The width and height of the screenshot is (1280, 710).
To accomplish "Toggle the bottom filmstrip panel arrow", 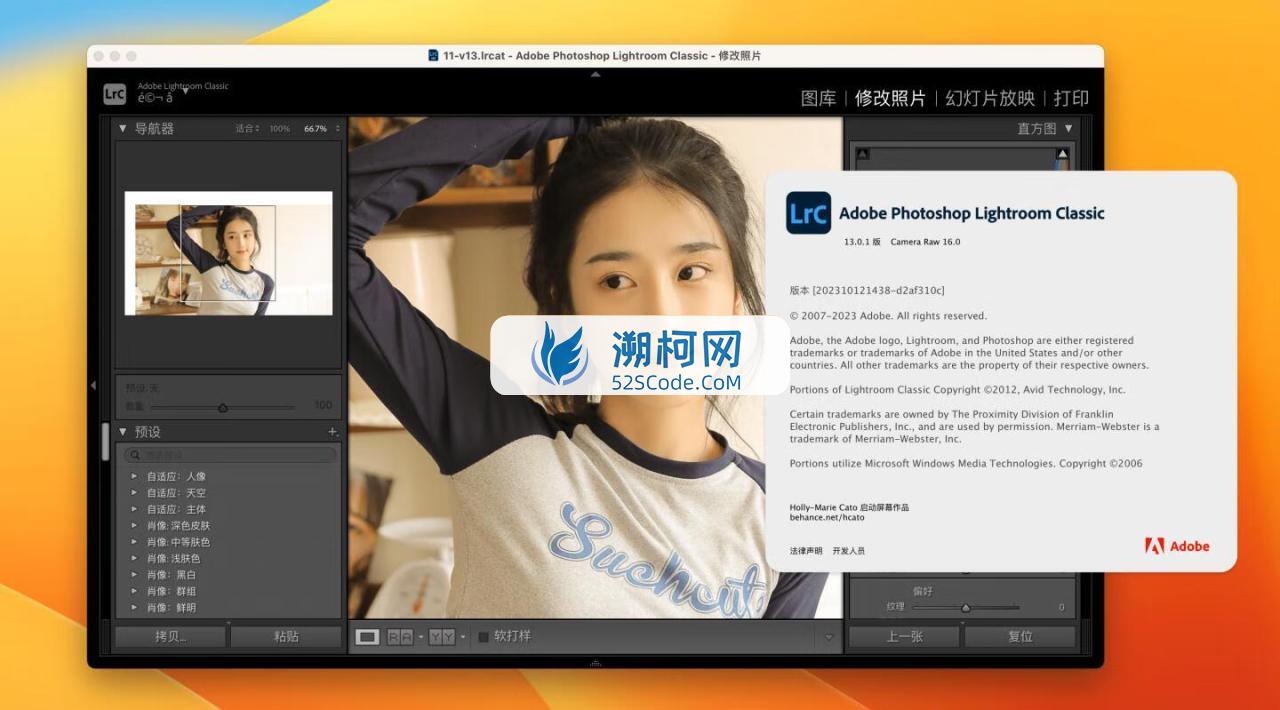I will pyautogui.click(x=596, y=663).
